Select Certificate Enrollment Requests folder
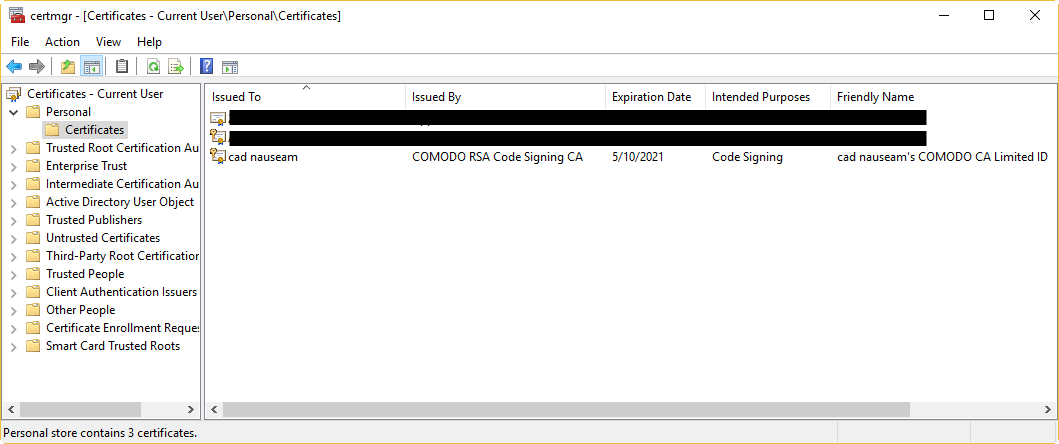The height and width of the screenshot is (444, 1059). [122, 328]
